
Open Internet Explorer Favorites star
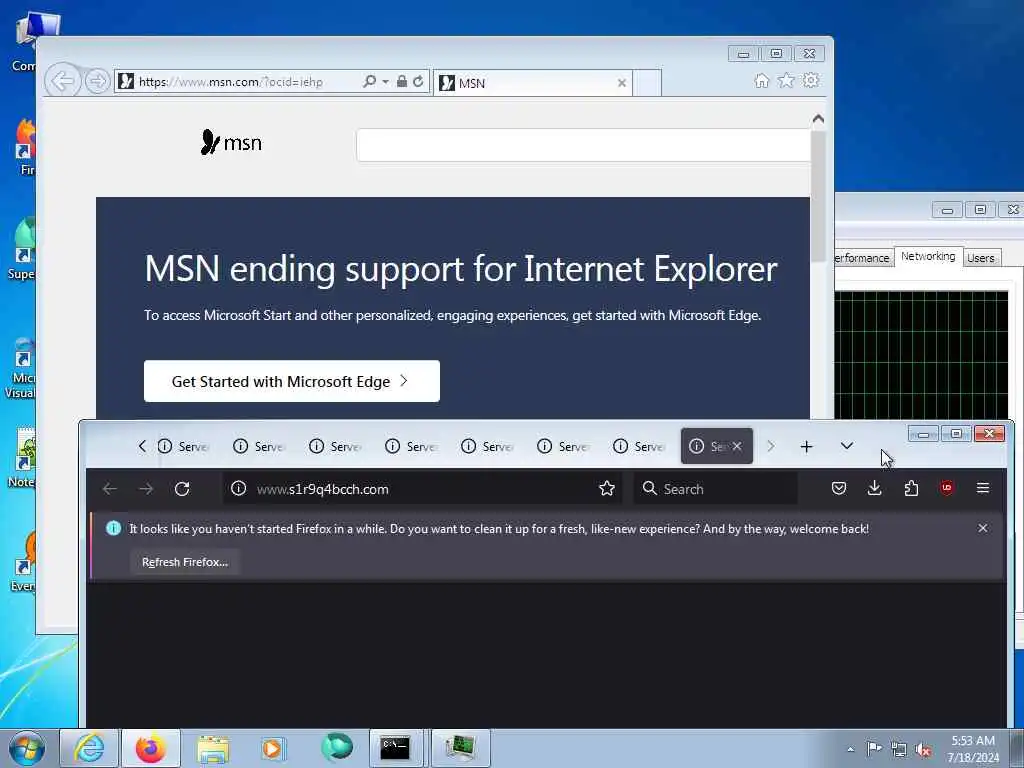click(x=786, y=80)
